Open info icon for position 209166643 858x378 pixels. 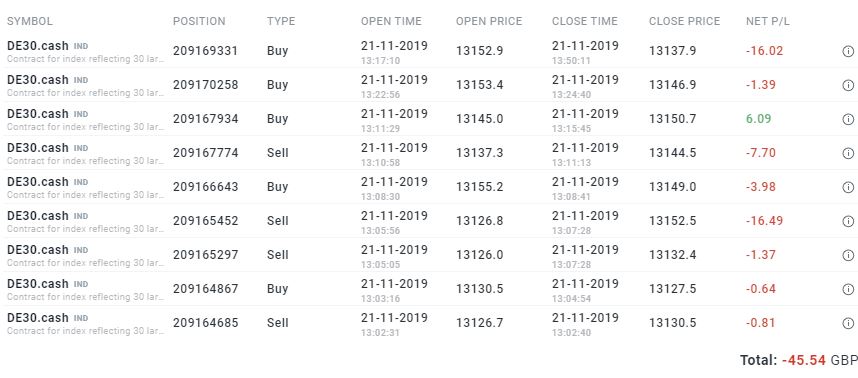tap(848, 188)
